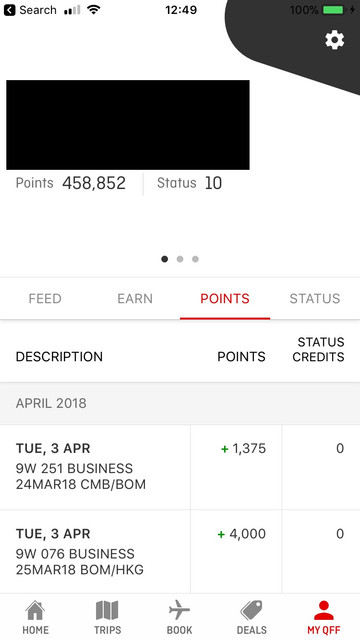Tap the Status credits value 10
This screenshot has width=360, height=640.
coord(213,183)
